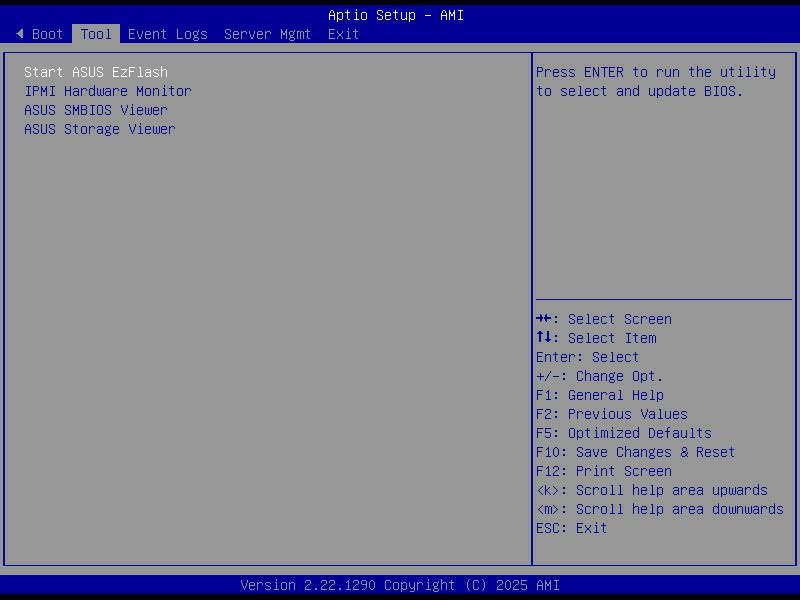Click '<m>: Scroll help area downwards' hint

(660, 509)
